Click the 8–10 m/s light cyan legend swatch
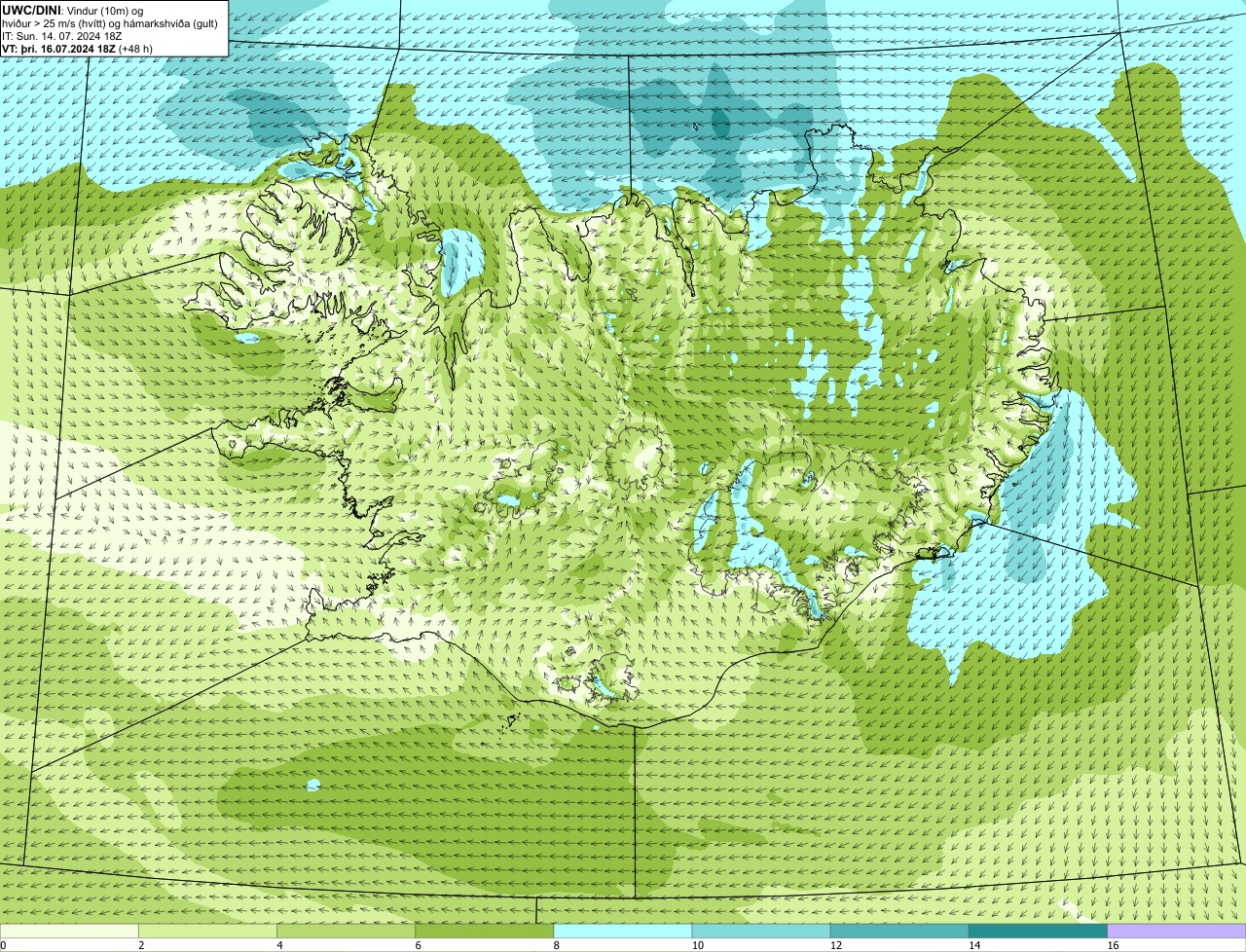The height and width of the screenshot is (952, 1246). click(x=623, y=932)
